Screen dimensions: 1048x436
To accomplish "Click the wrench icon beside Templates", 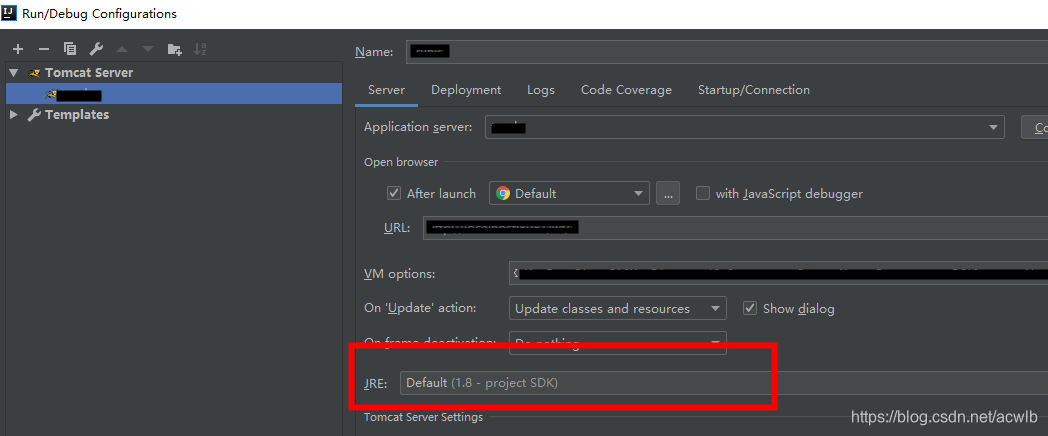I will coord(33,115).
